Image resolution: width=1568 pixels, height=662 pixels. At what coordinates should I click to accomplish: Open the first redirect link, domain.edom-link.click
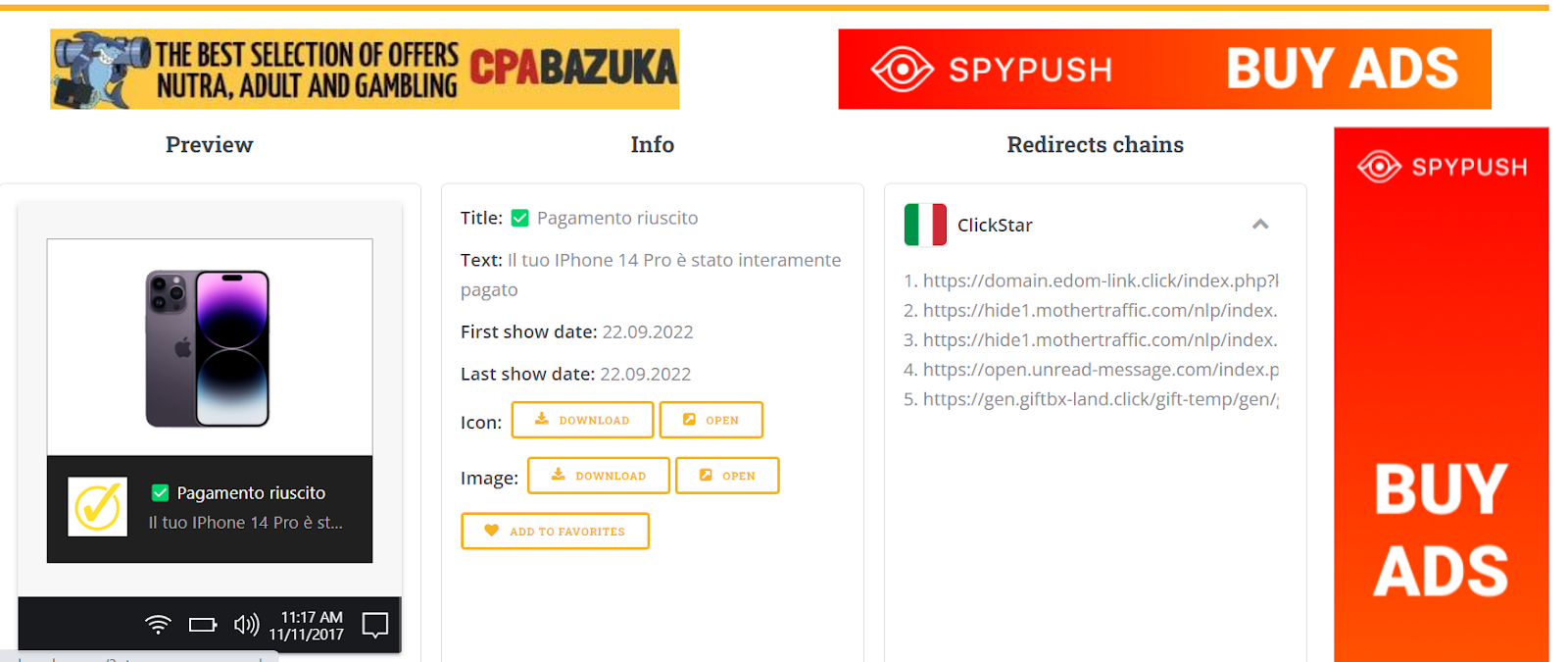pyautogui.click(x=1101, y=280)
